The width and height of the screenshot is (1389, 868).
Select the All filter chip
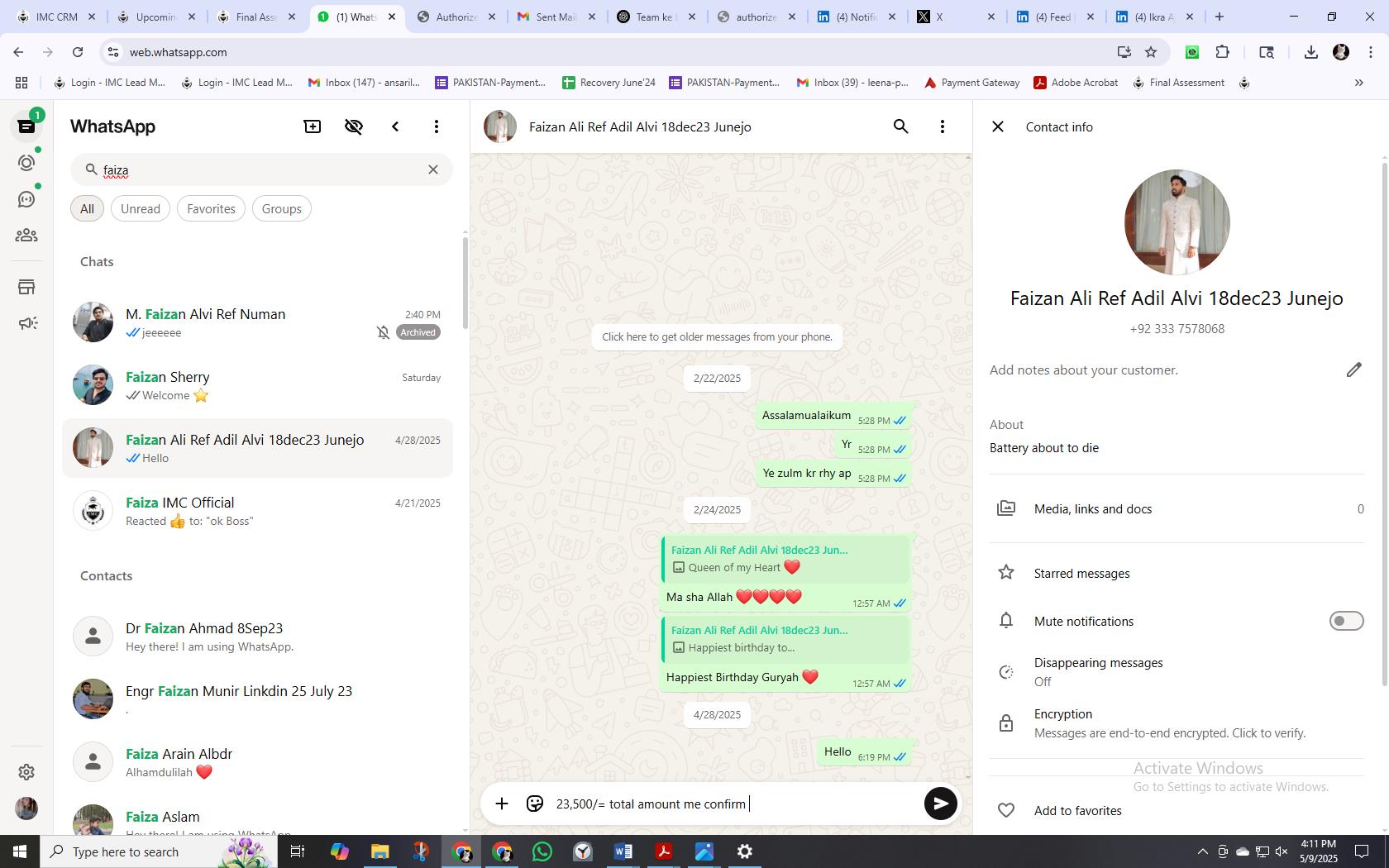87,208
